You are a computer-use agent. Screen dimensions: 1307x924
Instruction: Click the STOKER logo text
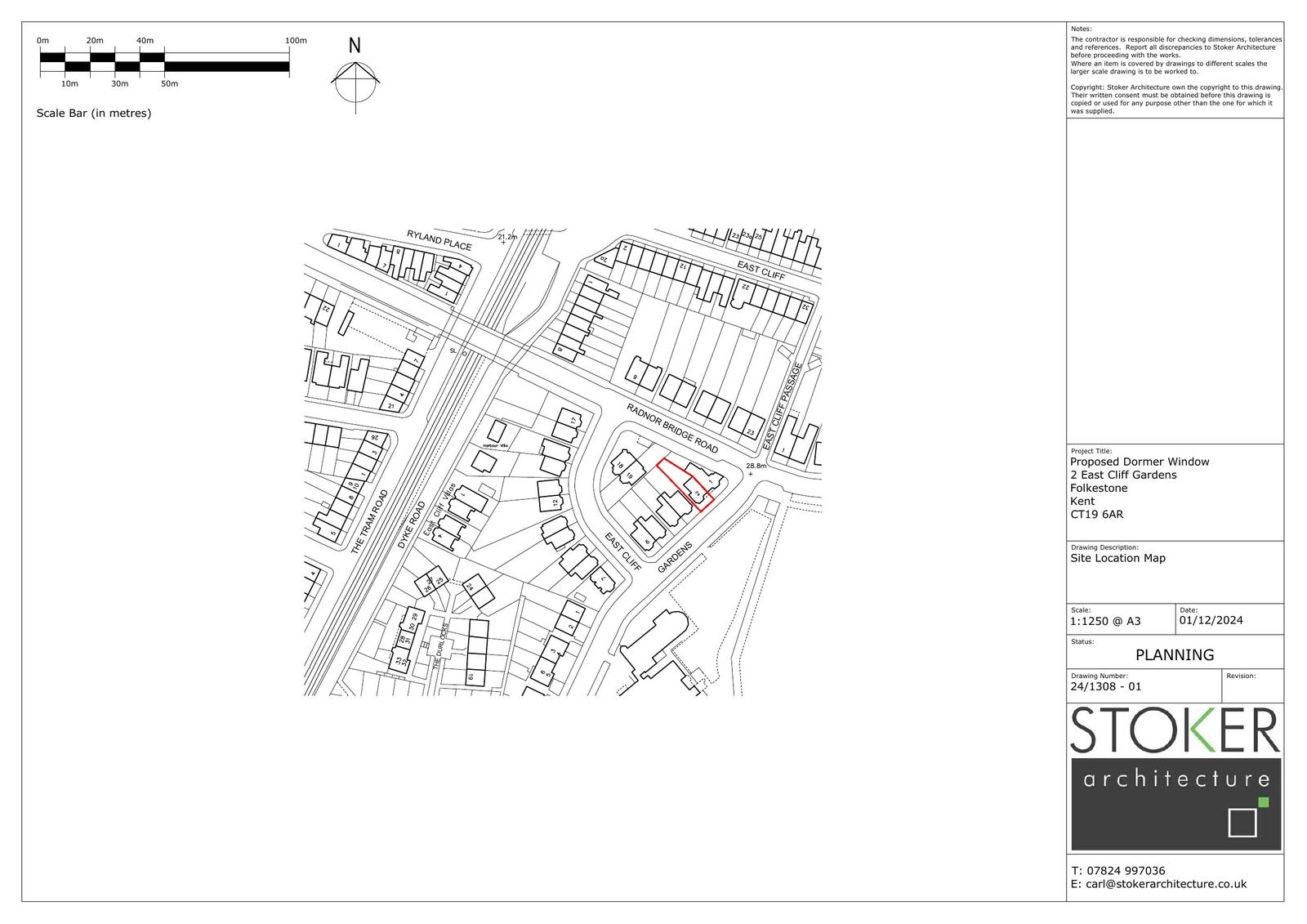pyautogui.click(x=1174, y=730)
